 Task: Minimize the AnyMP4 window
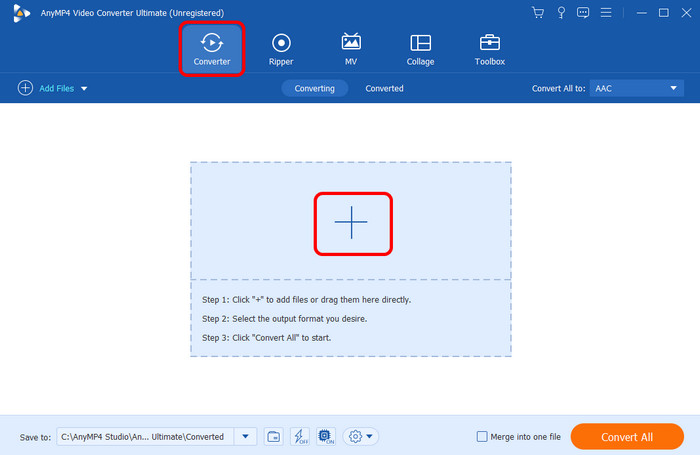point(642,13)
